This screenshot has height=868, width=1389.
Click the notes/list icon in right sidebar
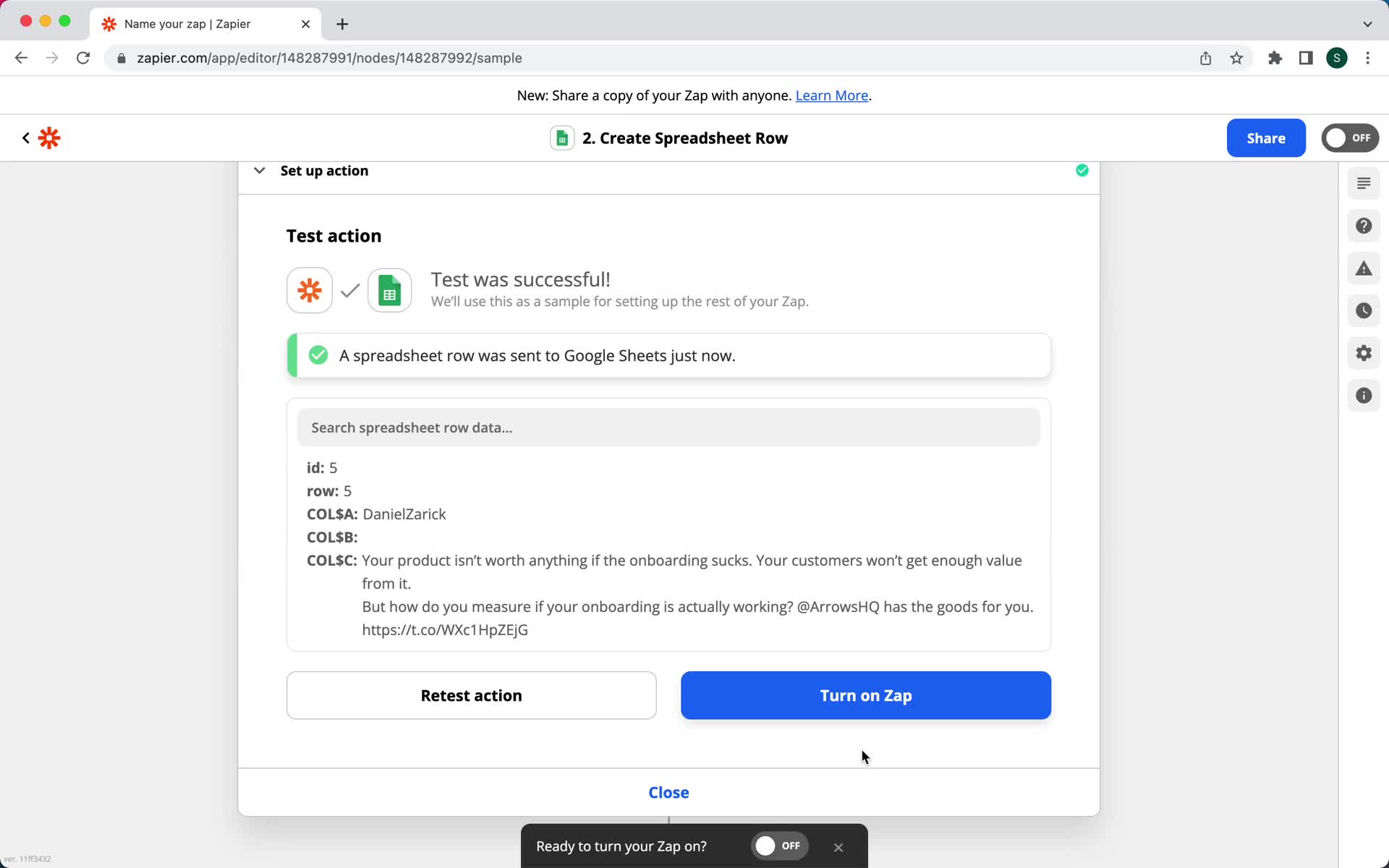1362,183
